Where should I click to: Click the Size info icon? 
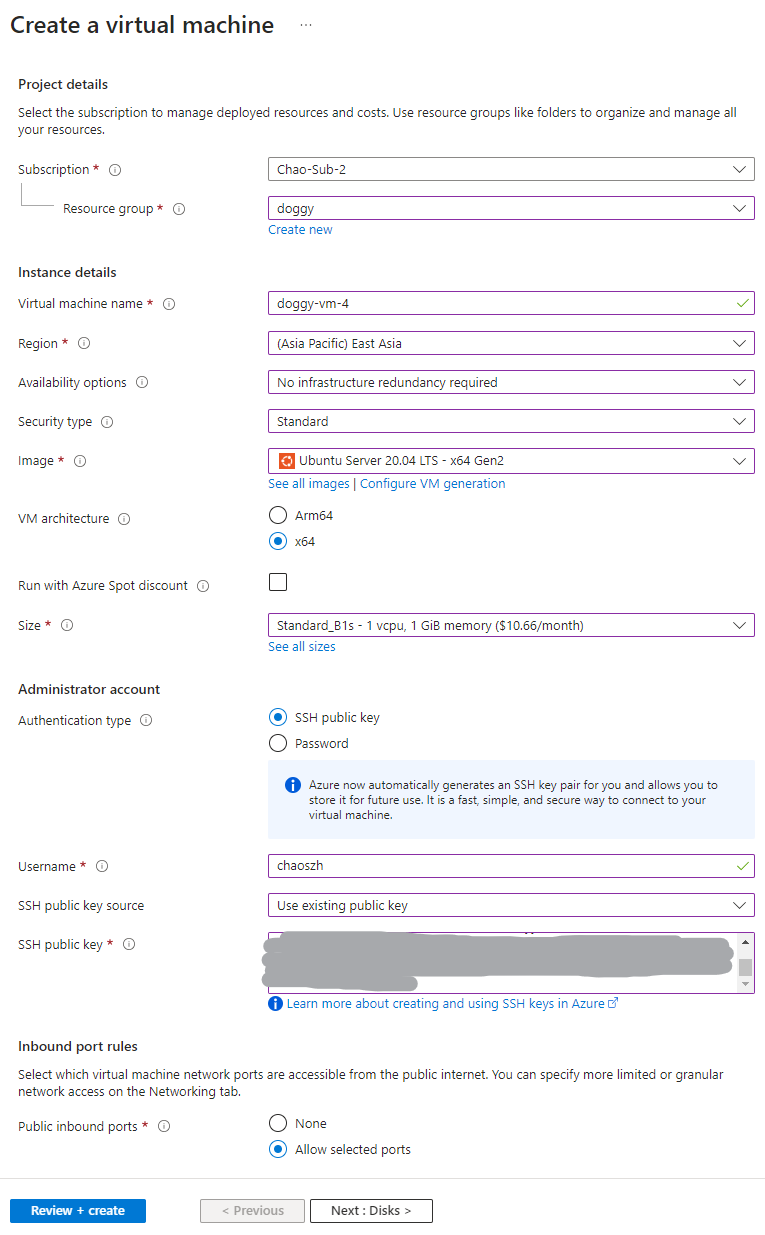click(x=65, y=625)
